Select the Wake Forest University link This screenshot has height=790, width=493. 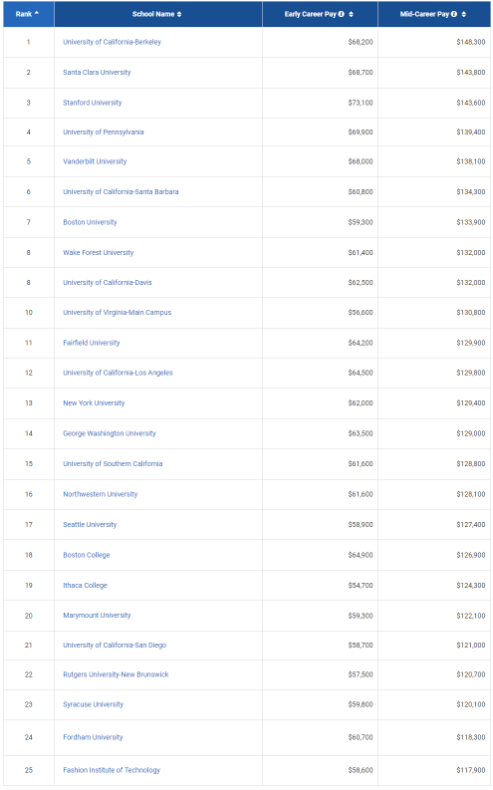[98, 252]
